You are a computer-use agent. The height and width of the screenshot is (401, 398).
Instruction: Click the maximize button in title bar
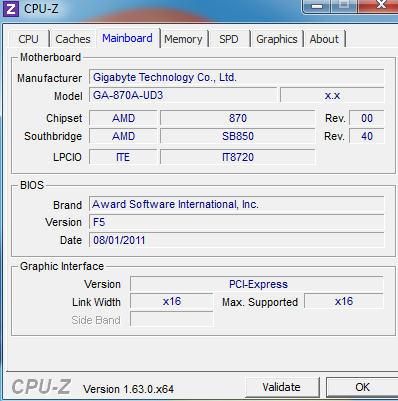tap(344, 5)
